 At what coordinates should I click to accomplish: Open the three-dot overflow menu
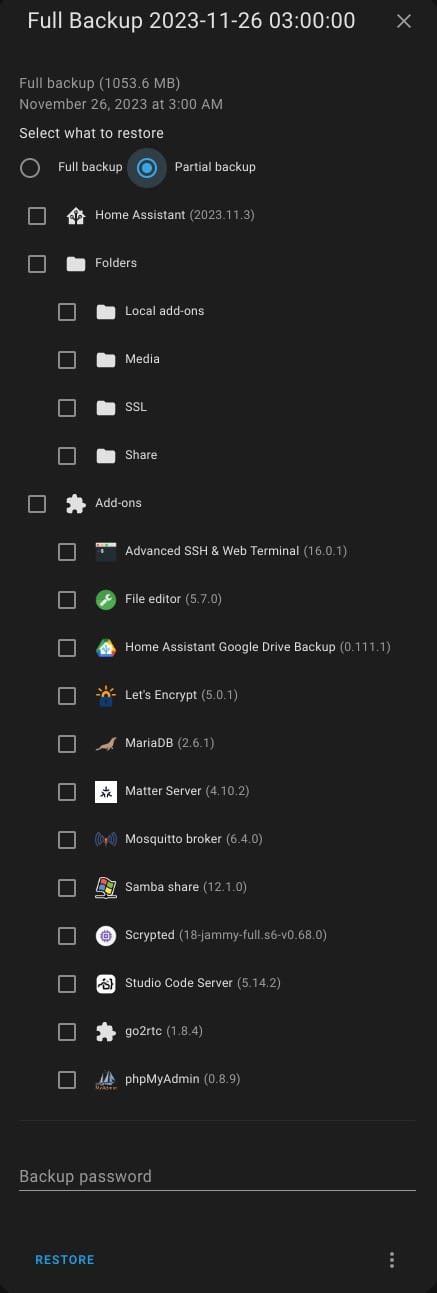pyautogui.click(x=392, y=1260)
